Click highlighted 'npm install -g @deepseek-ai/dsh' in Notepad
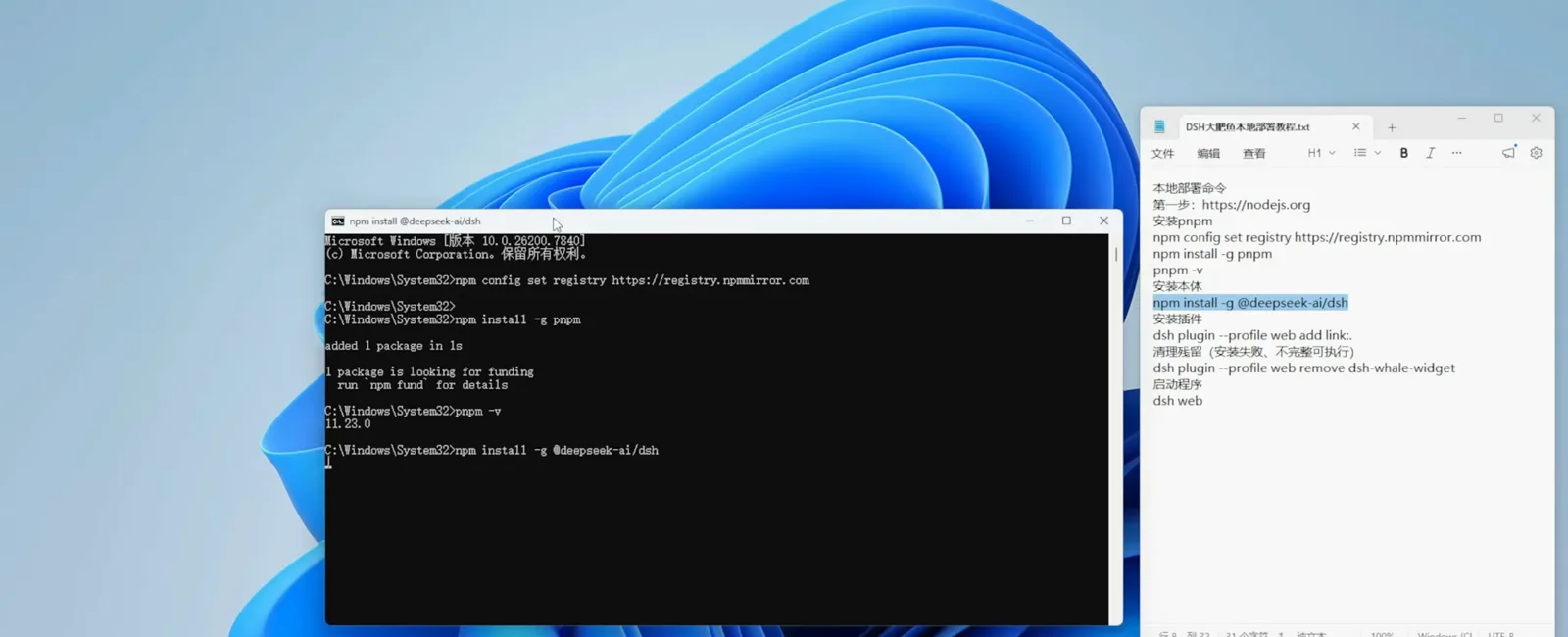This screenshot has height=637, width=1568. (x=1250, y=303)
